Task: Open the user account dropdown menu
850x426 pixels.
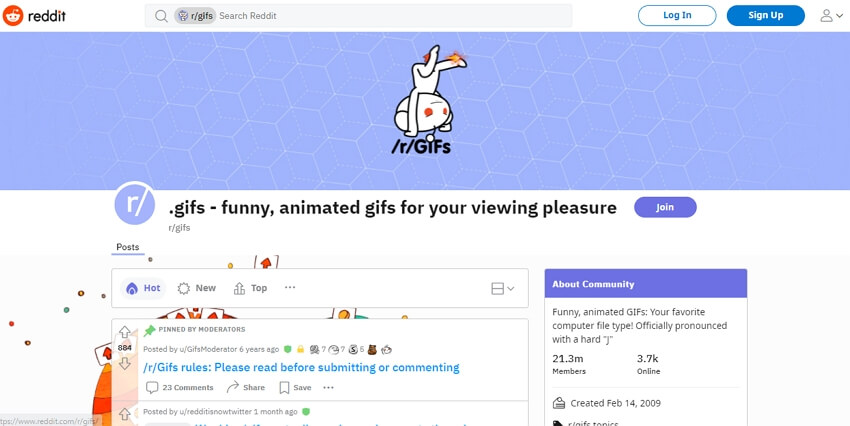Action: (832, 16)
